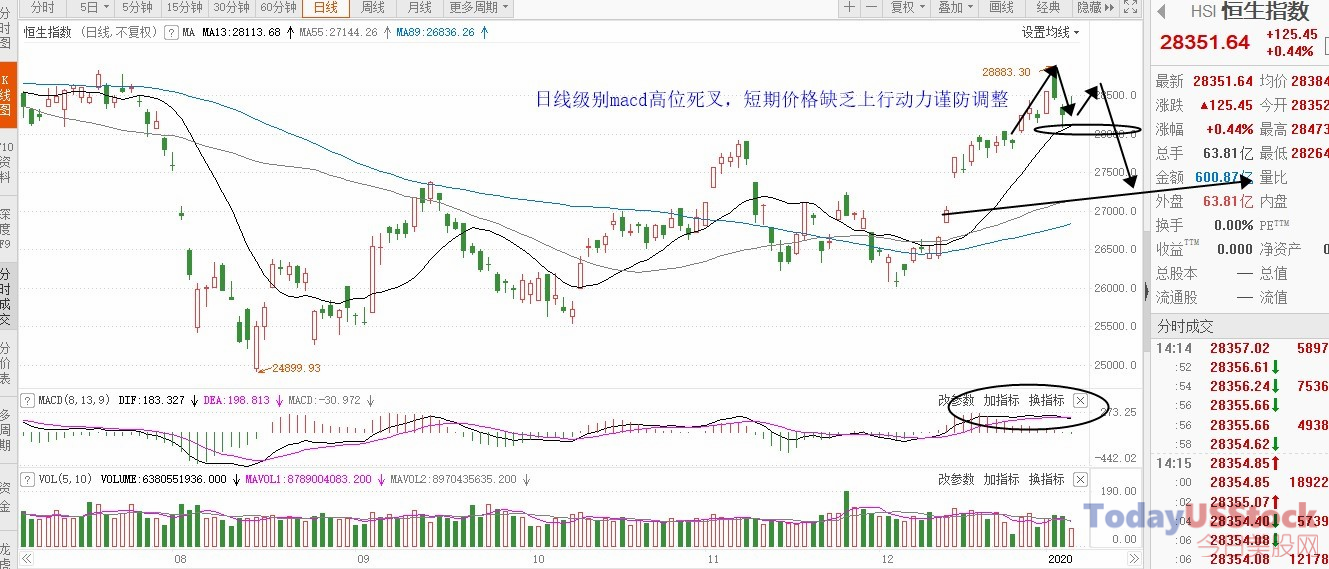Click the DIF:183.327 value
The height and width of the screenshot is (569, 1329).
click(152, 400)
